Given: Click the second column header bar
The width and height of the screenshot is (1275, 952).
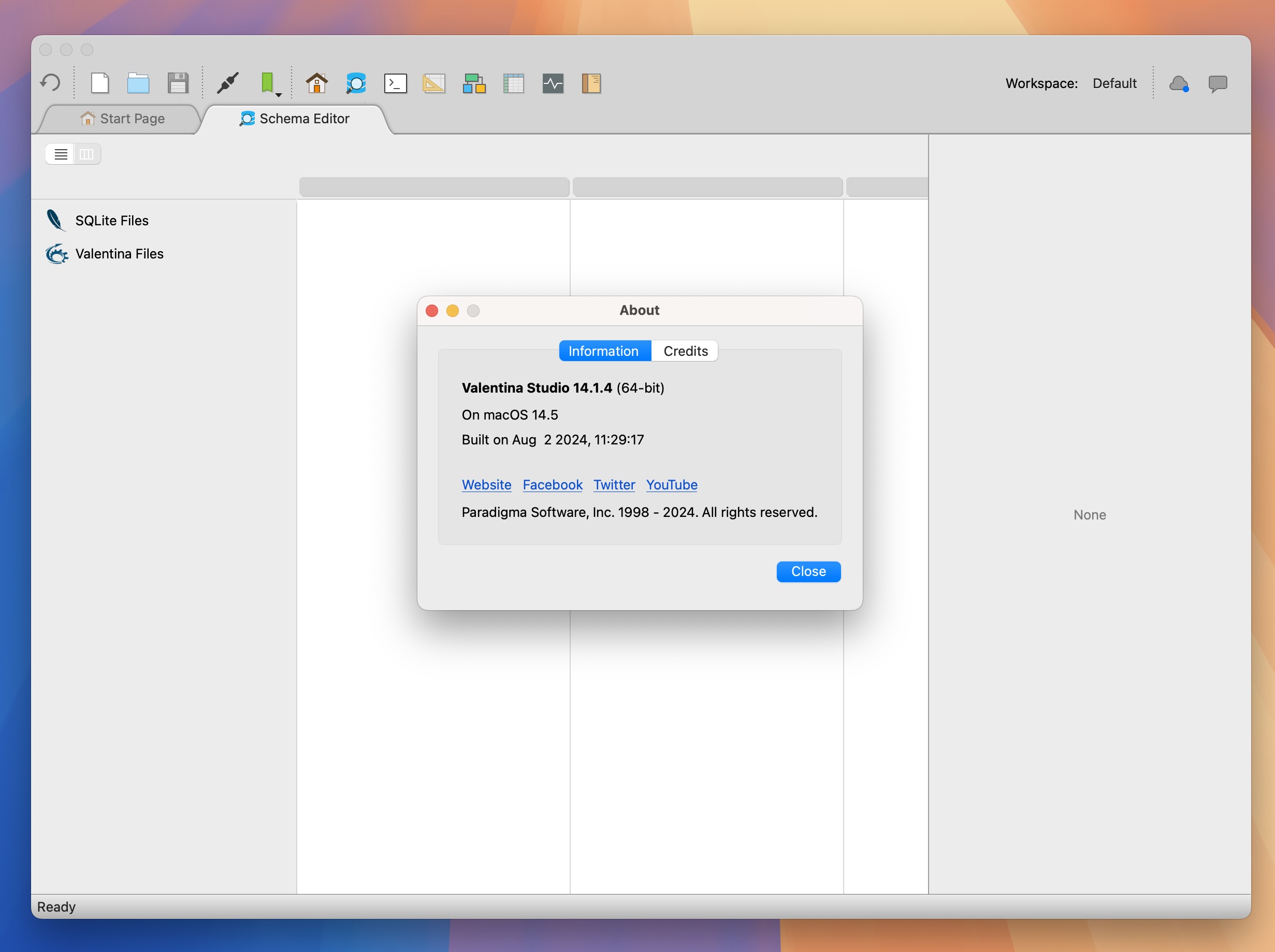Looking at the screenshot, I should tap(707, 187).
